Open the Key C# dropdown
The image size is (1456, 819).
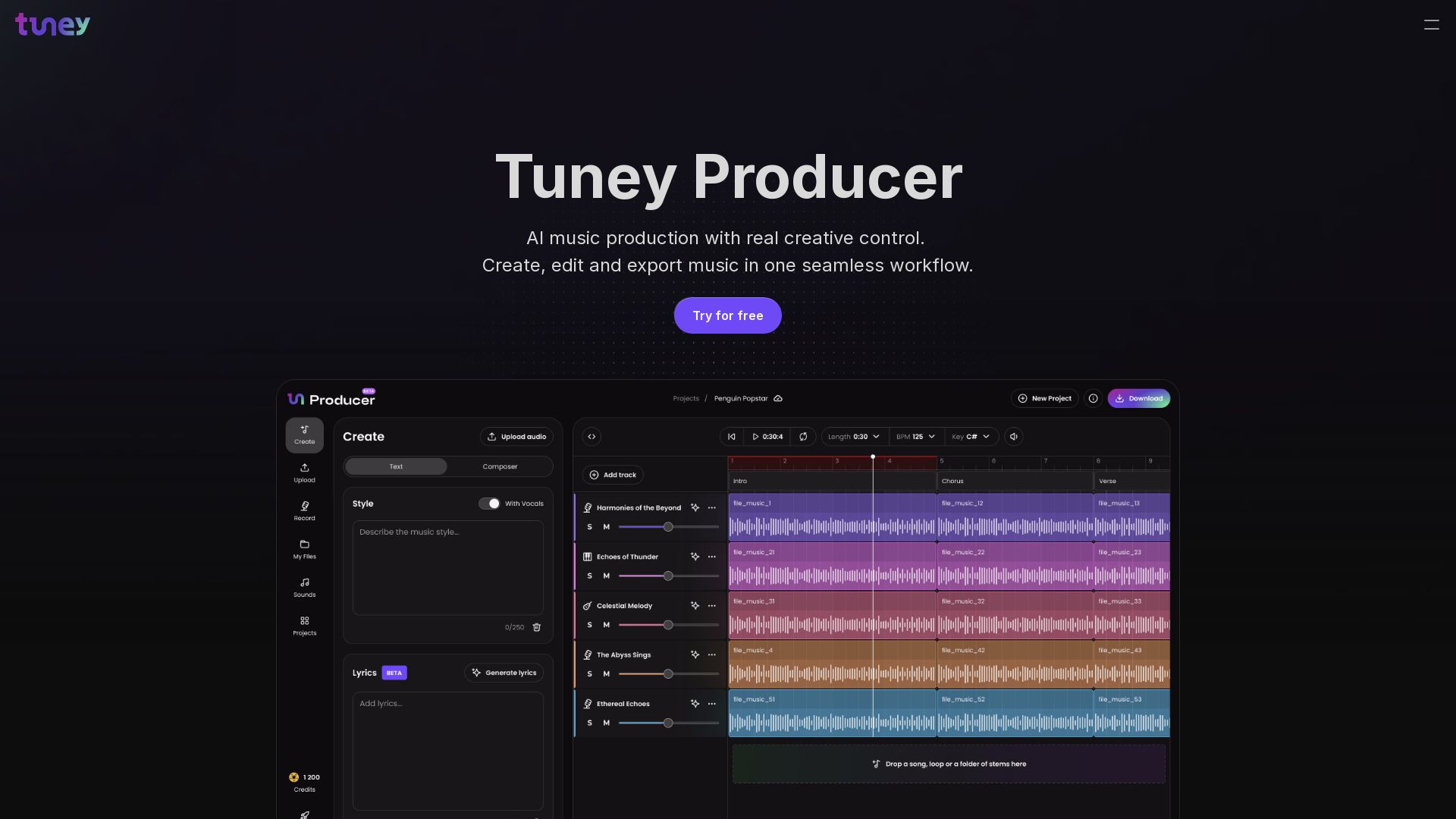[x=971, y=437]
